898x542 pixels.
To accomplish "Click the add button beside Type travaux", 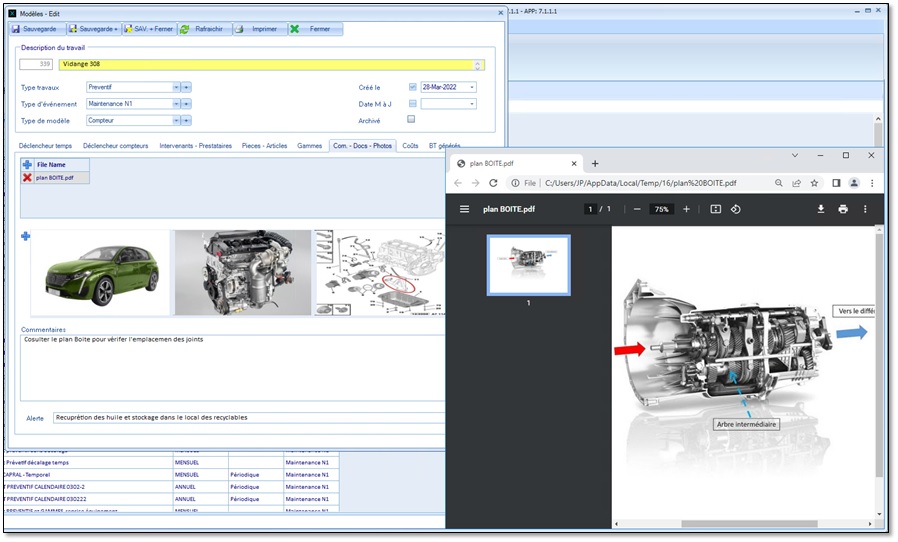I will pos(186,87).
